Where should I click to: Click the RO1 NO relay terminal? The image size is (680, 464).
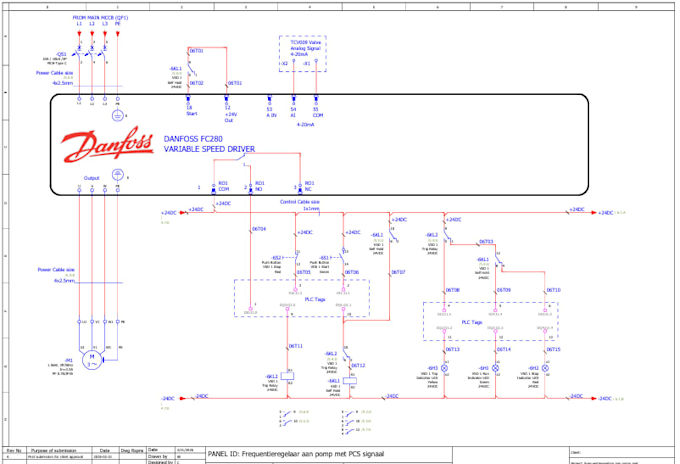coord(250,189)
